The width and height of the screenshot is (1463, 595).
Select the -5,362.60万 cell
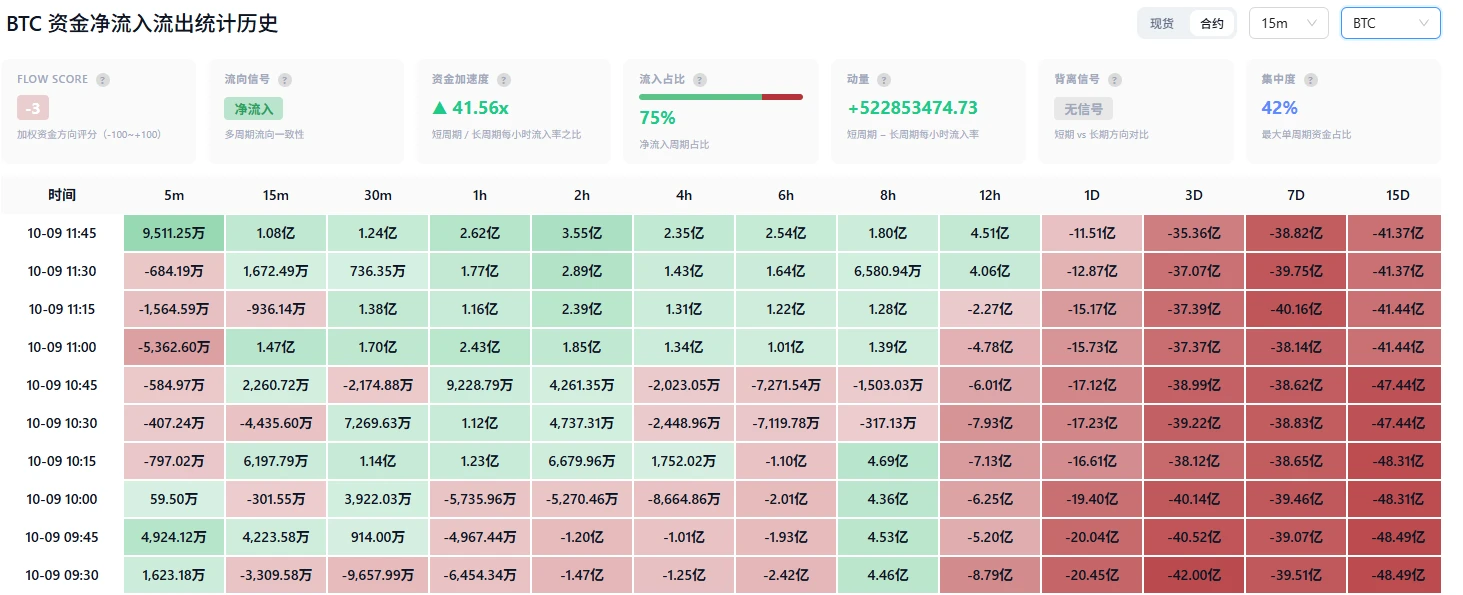tap(174, 347)
